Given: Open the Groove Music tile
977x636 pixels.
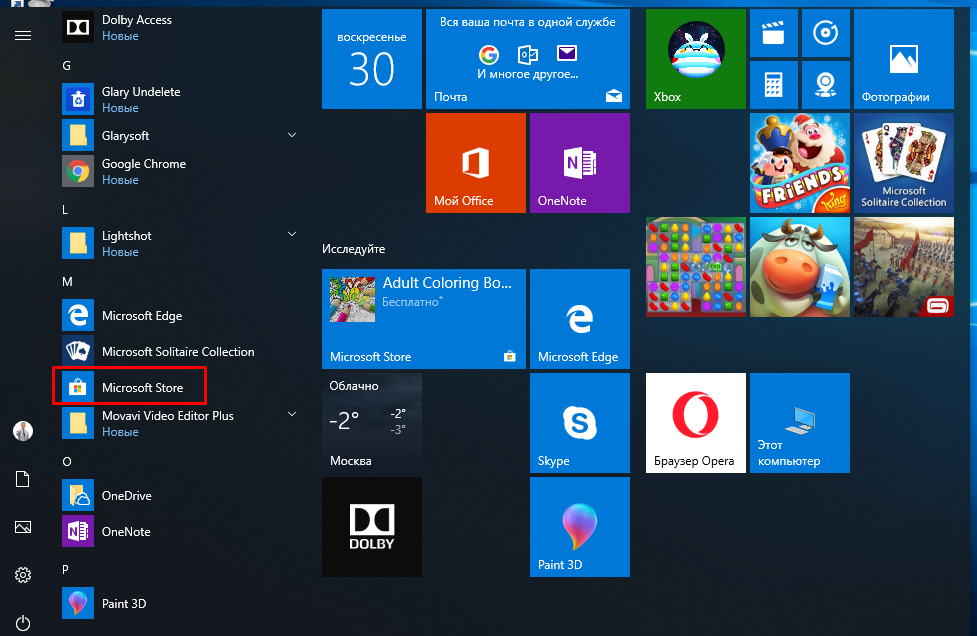Looking at the screenshot, I should point(826,33).
